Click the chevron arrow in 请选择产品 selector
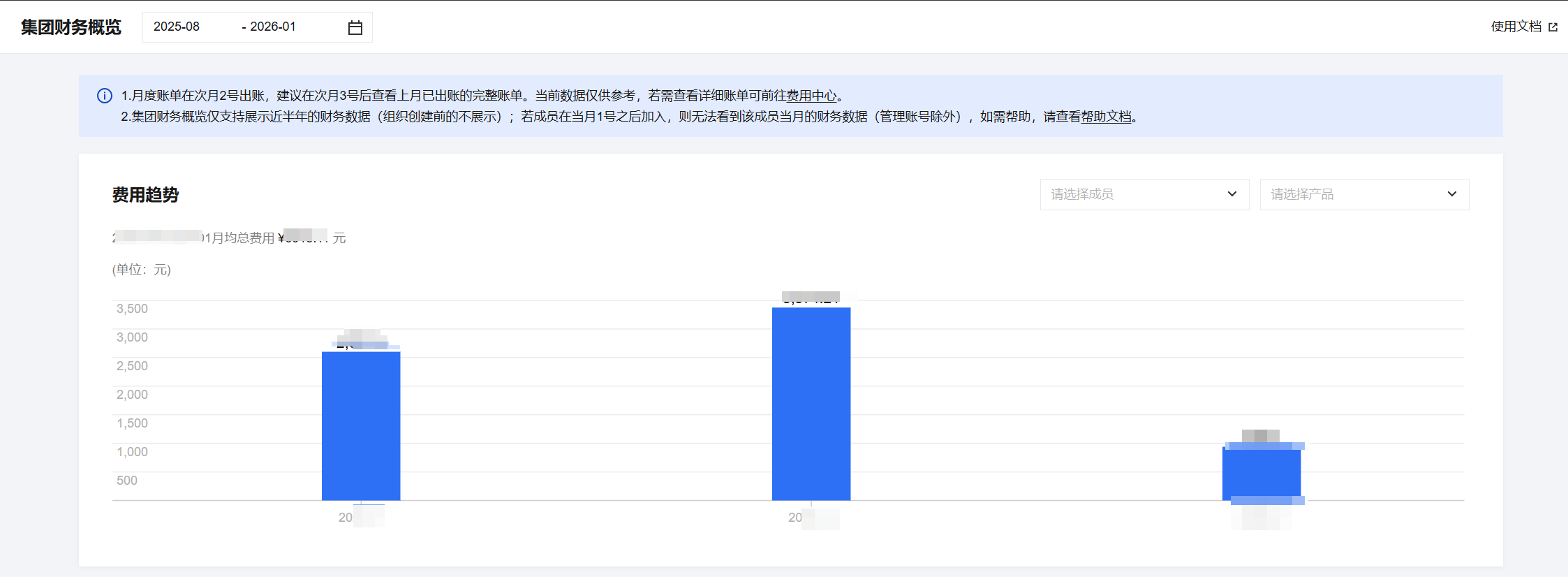 [1451, 194]
